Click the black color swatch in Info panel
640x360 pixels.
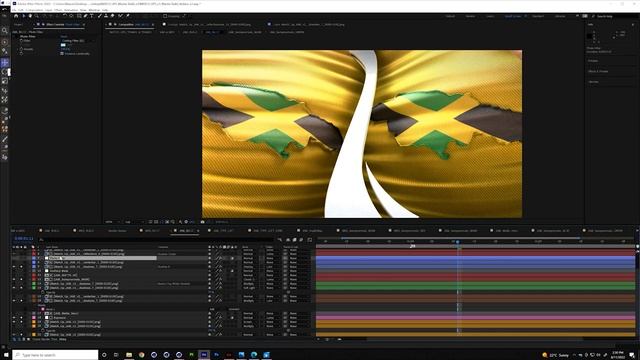tap(589, 36)
